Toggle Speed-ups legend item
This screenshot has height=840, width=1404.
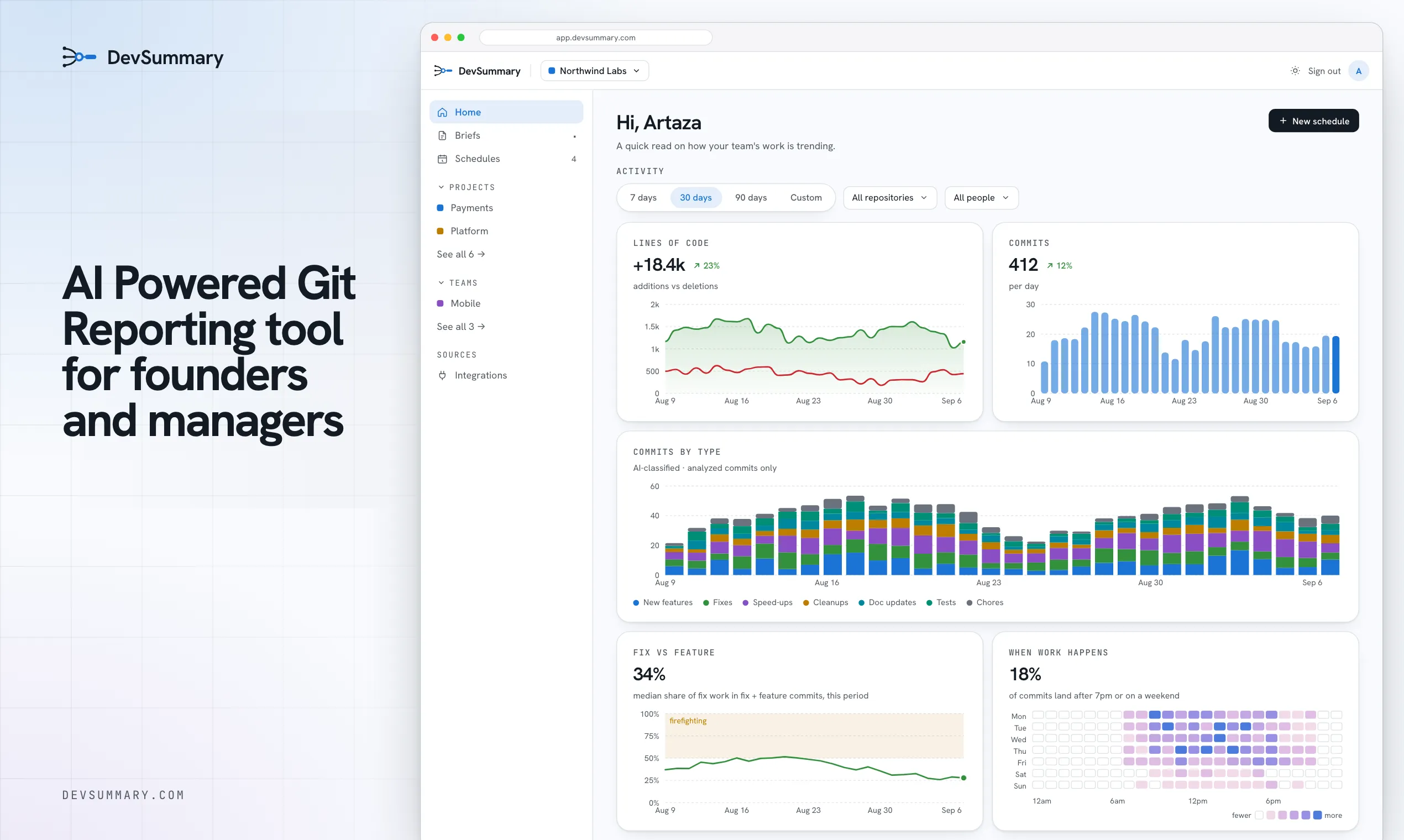767,602
